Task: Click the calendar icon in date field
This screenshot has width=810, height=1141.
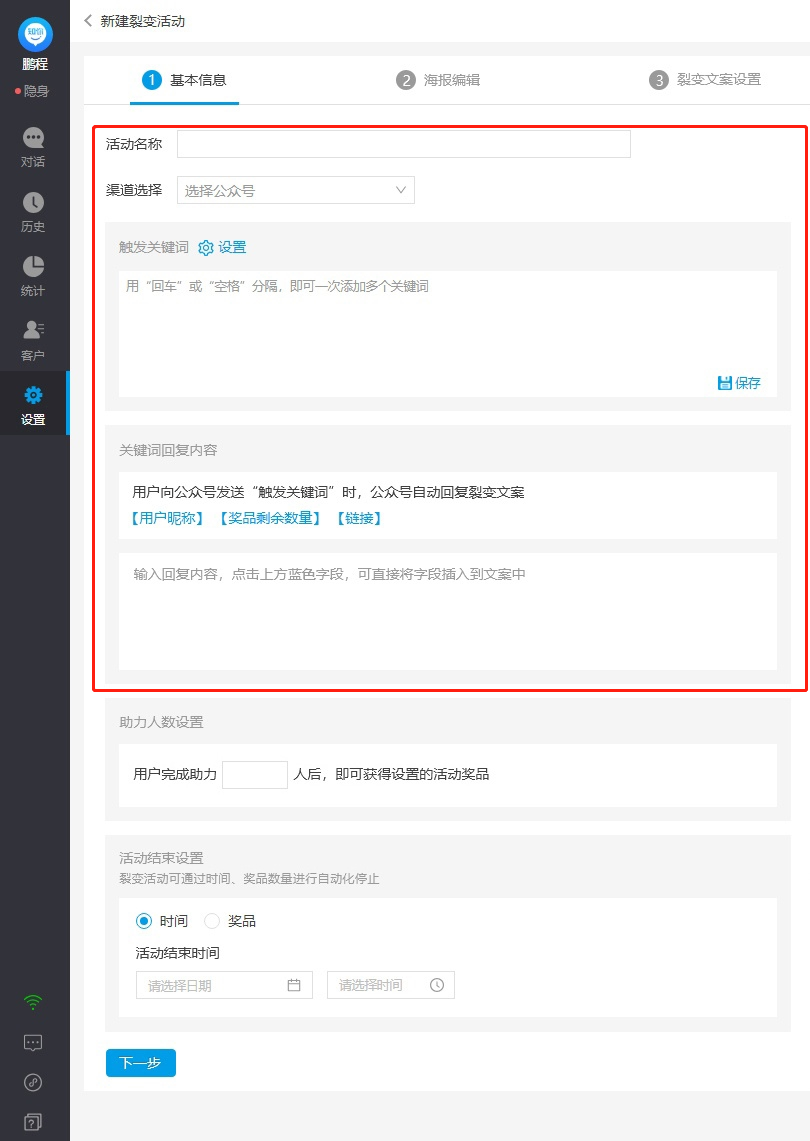Action: [294, 985]
